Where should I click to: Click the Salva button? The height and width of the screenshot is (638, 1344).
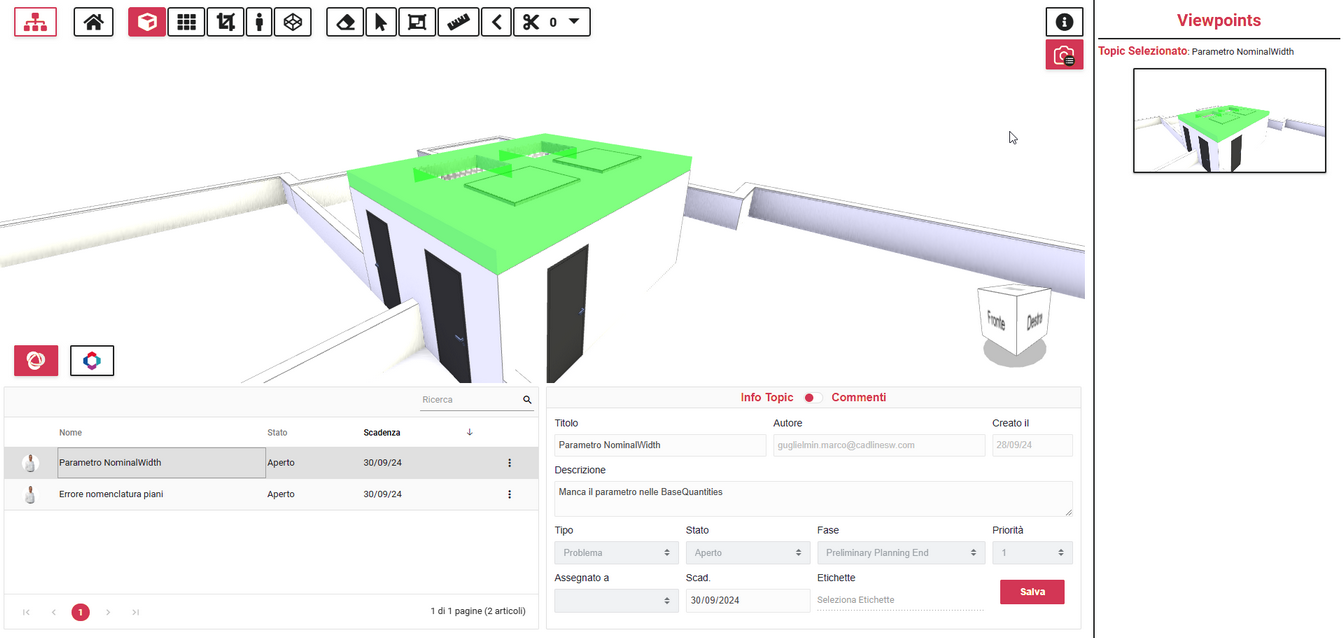coord(1032,592)
